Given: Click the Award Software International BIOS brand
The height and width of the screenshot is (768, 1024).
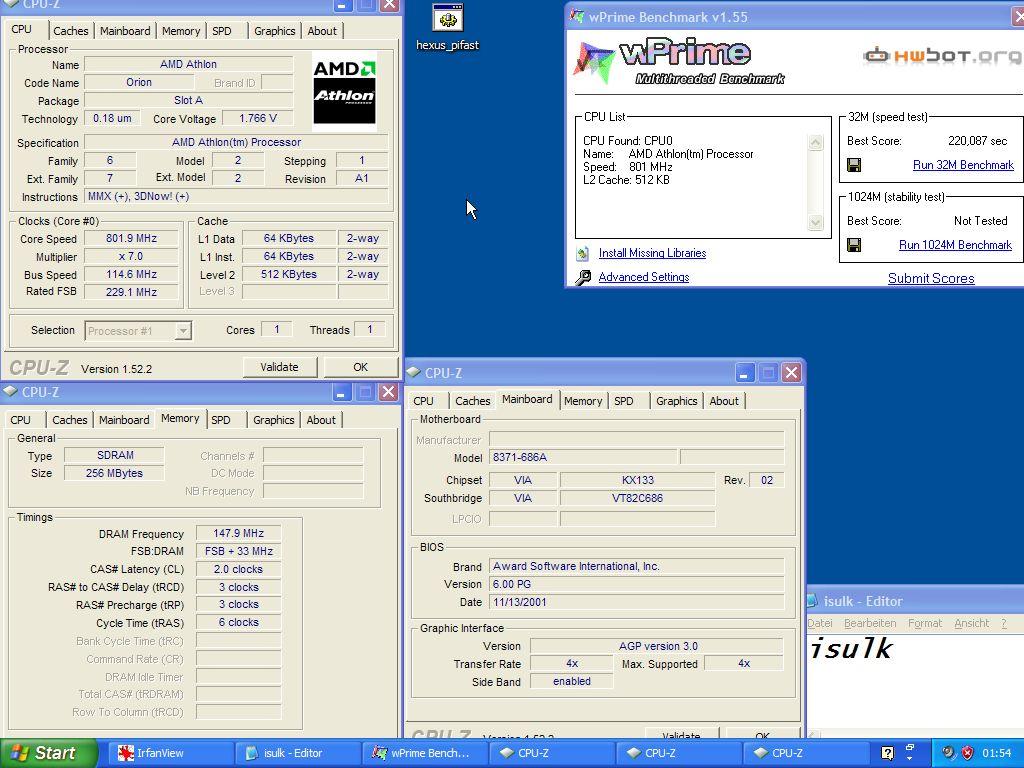Looking at the screenshot, I should pyautogui.click(x=637, y=566).
